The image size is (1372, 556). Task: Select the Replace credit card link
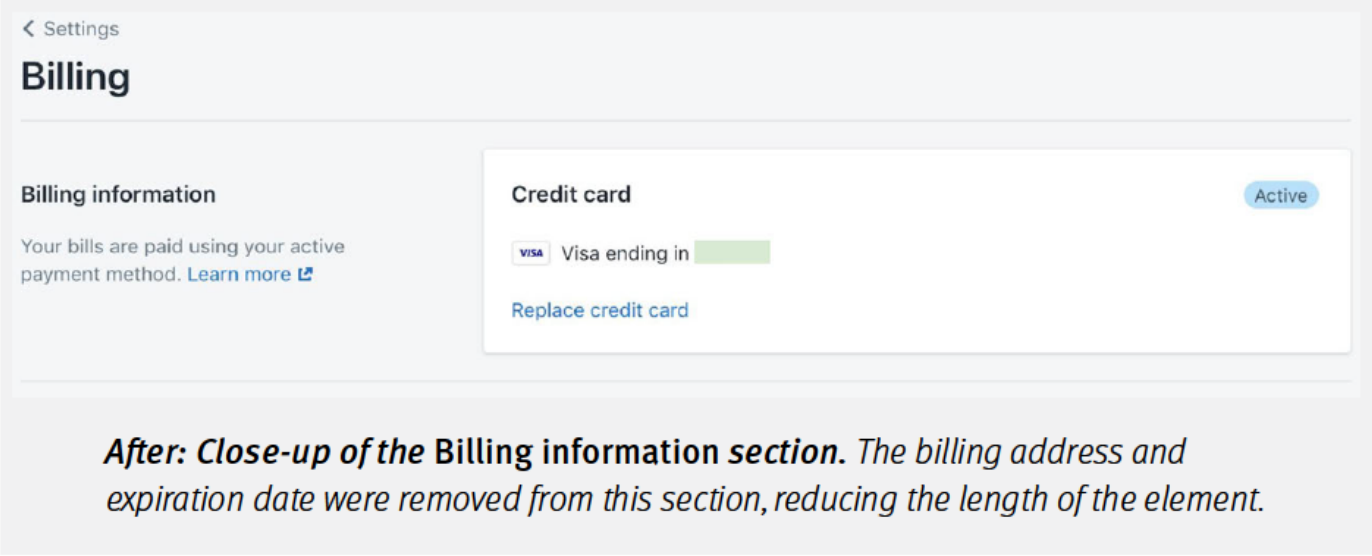click(600, 310)
